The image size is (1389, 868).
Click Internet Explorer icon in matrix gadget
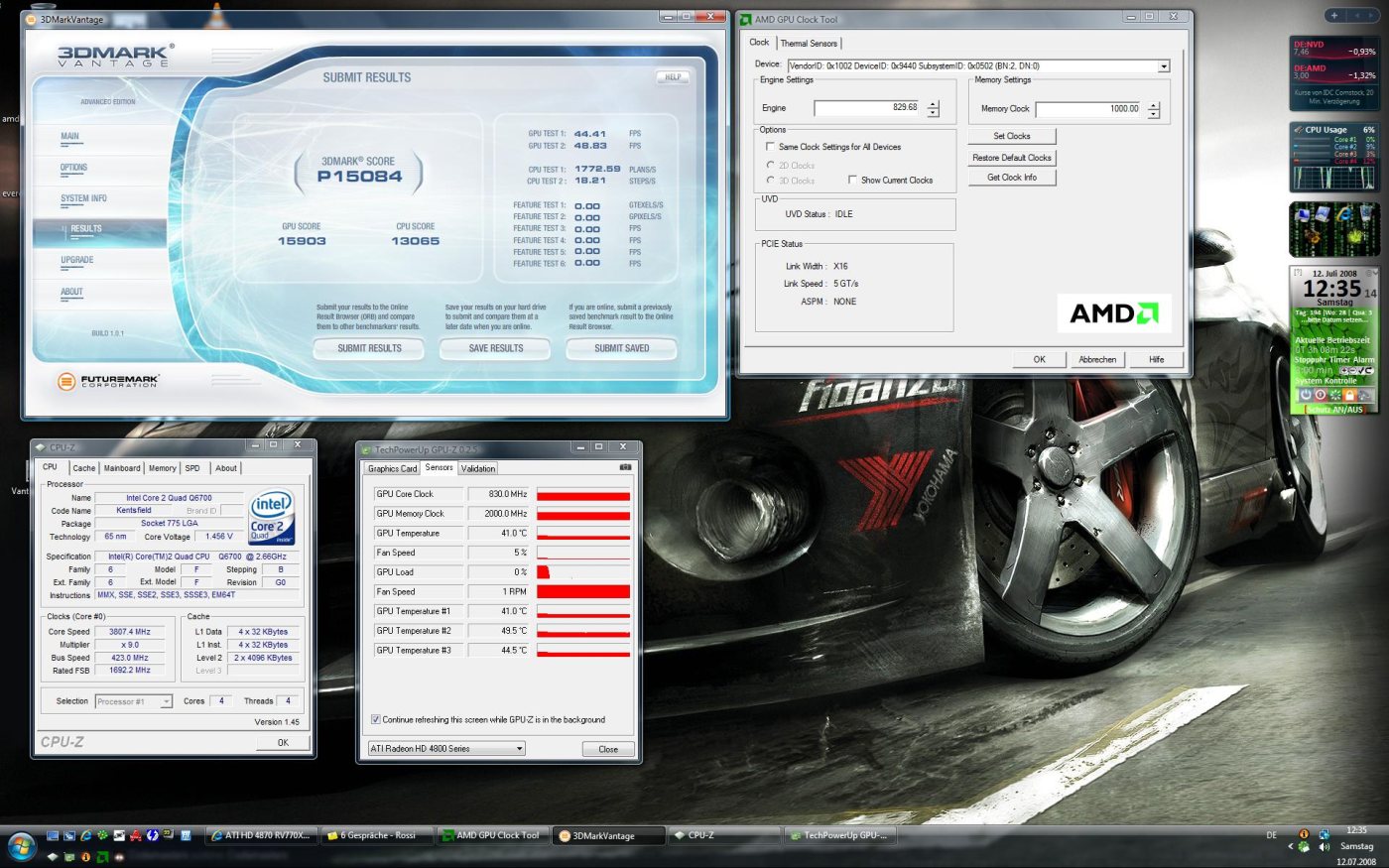(x=1345, y=213)
